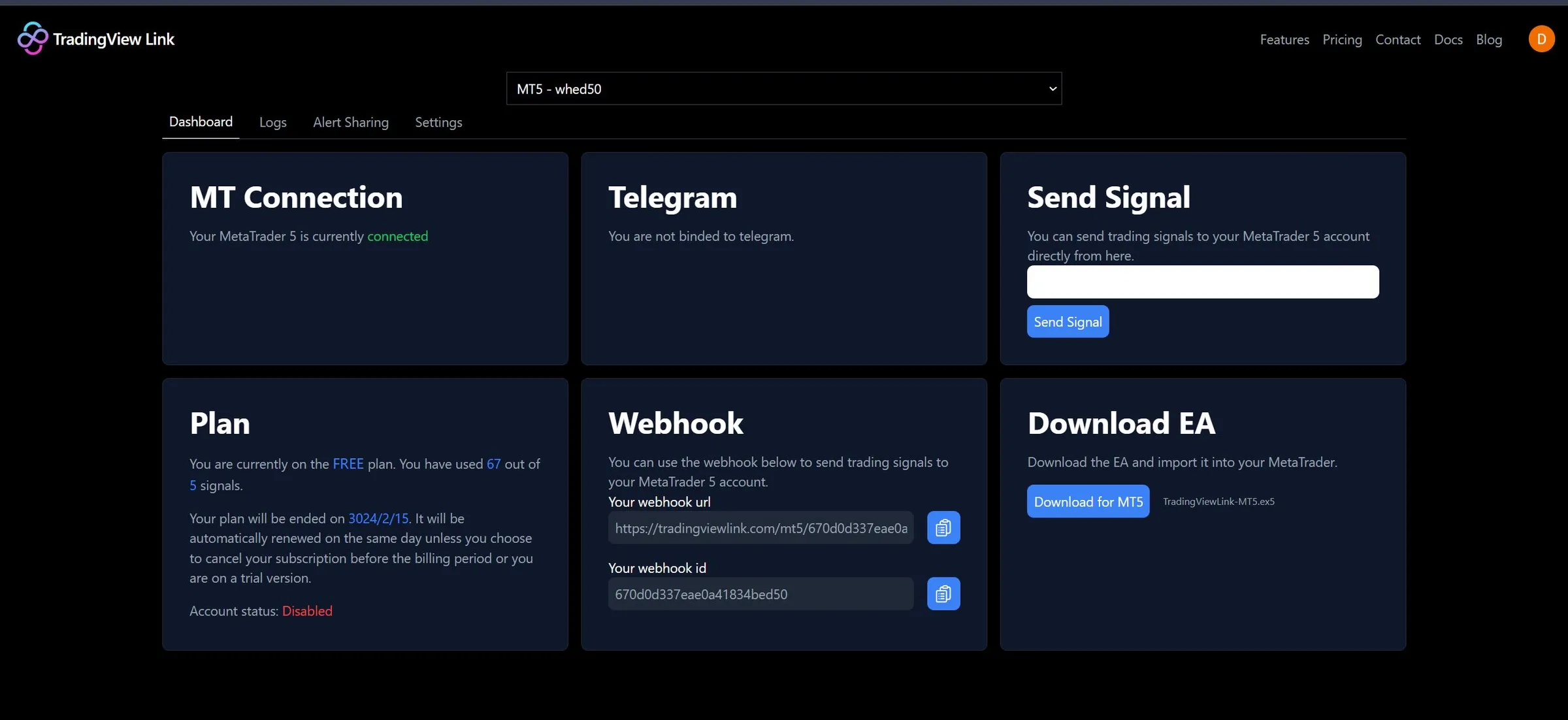
Task: Open the MT5 - whed50 account dropdown
Action: click(x=783, y=88)
